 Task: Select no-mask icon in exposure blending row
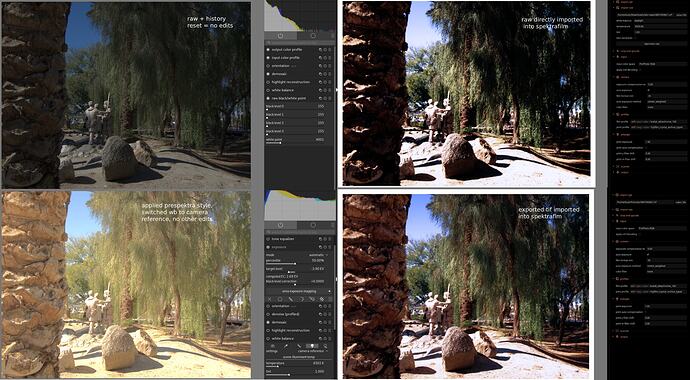point(270,299)
